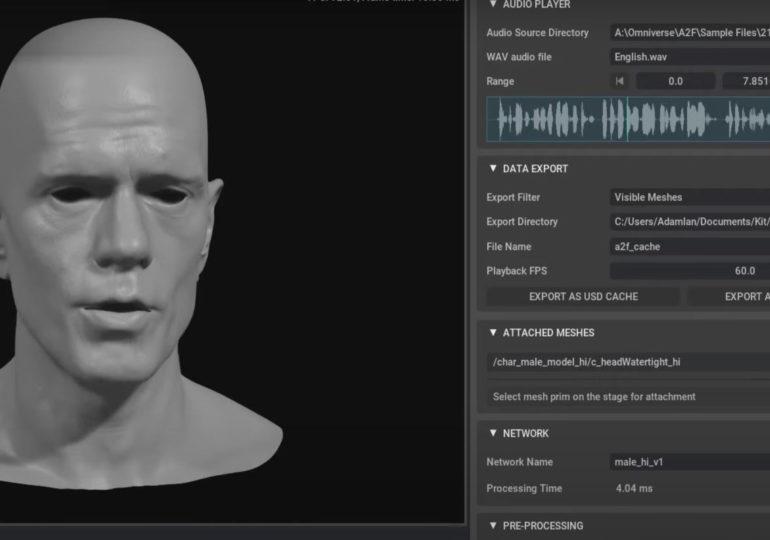Click the skip-to-start icon next to Range
770x540 pixels.
click(620, 81)
